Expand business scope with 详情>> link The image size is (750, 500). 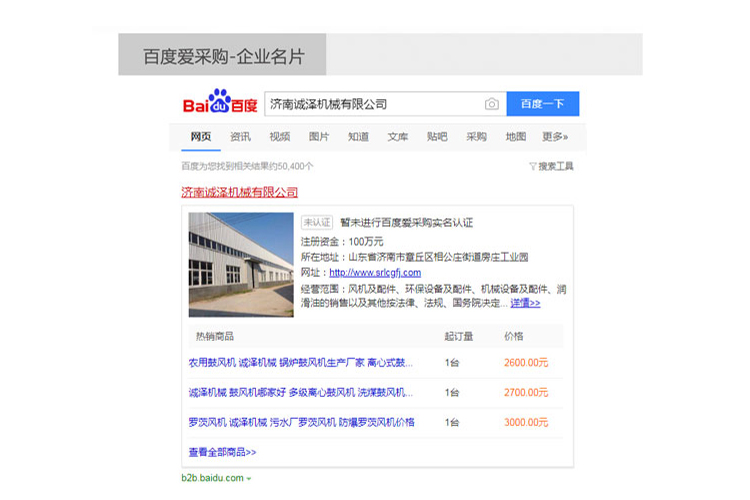525,303
